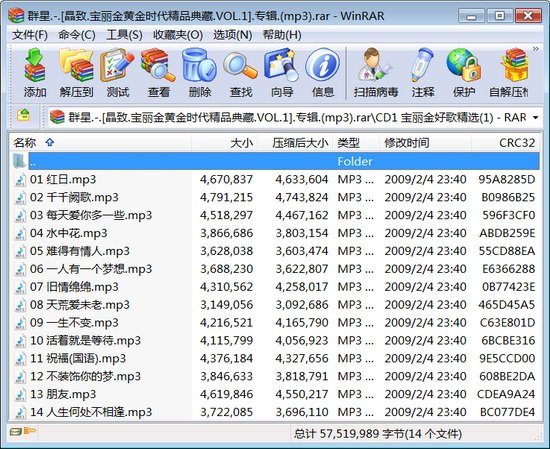Click the window resize grip in the corner

point(537,436)
